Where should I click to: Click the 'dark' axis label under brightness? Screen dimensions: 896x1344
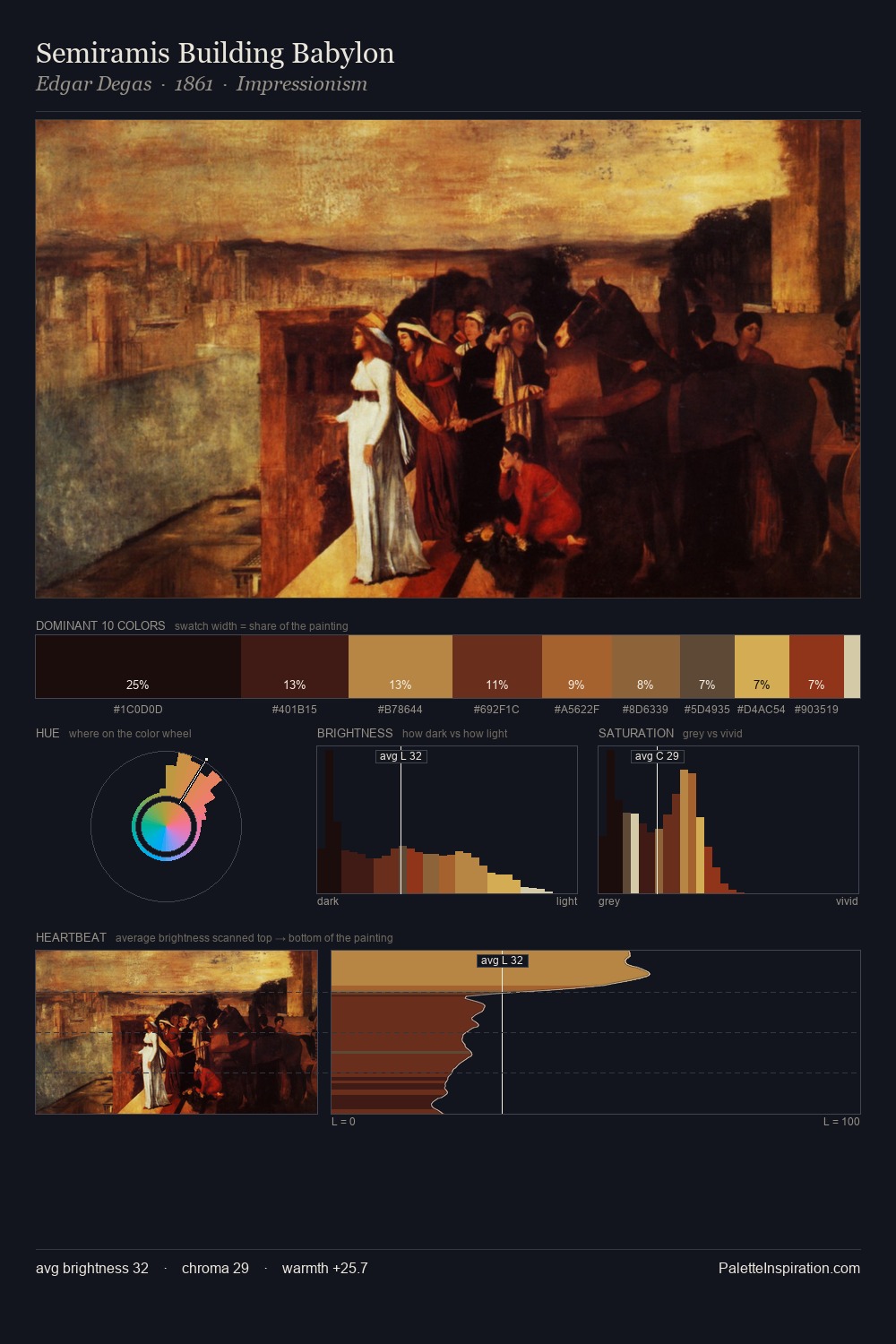point(328,901)
